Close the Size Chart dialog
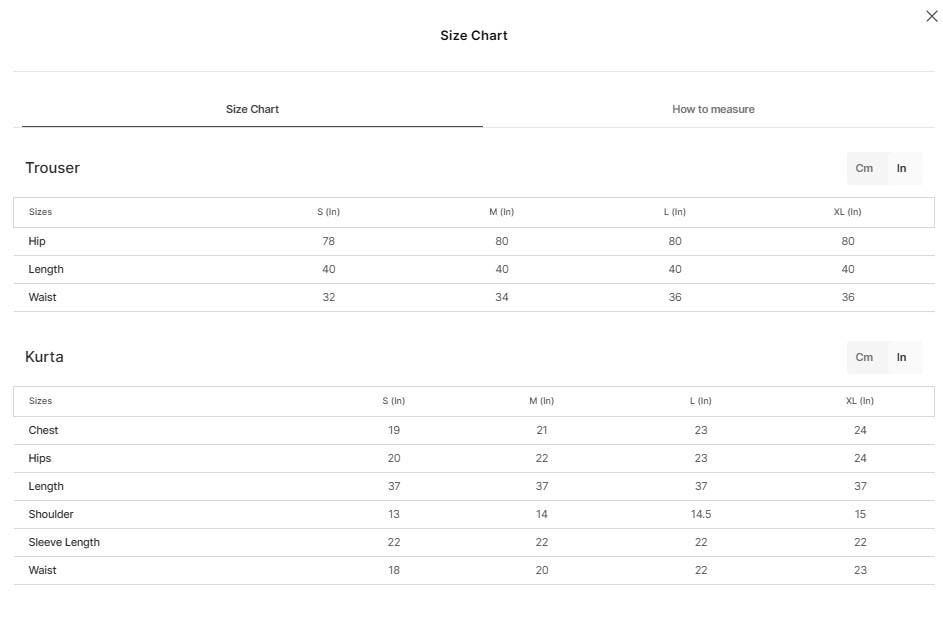Image resolution: width=943 pixels, height=630 pixels. pyautogui.click(x=932, y=16)
